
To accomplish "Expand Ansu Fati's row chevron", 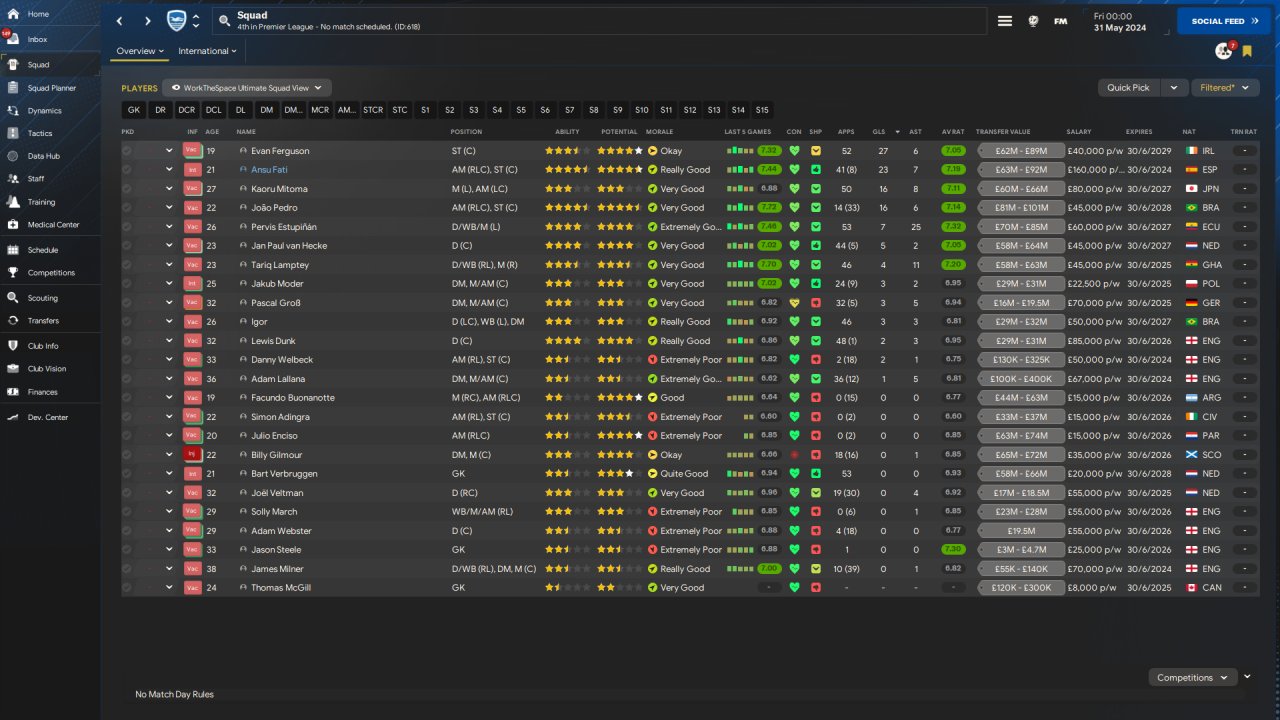I will coord(169,170).
